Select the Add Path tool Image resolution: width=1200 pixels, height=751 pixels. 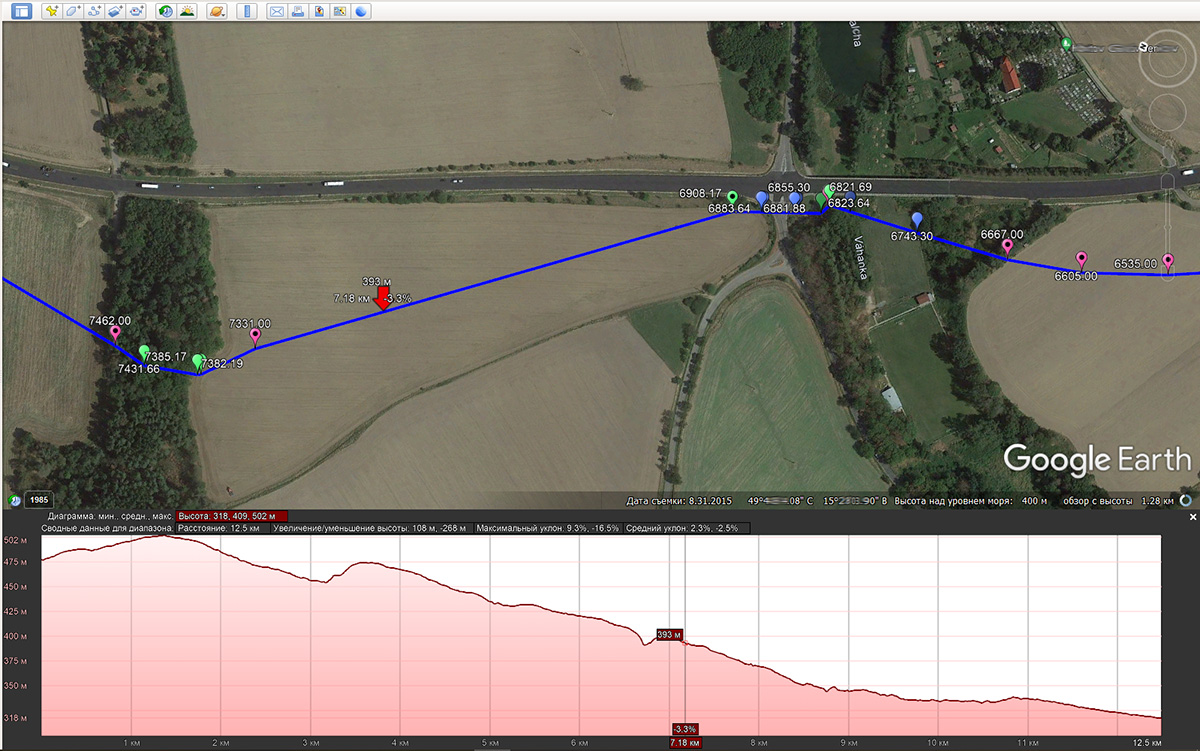tap(95, 12)
